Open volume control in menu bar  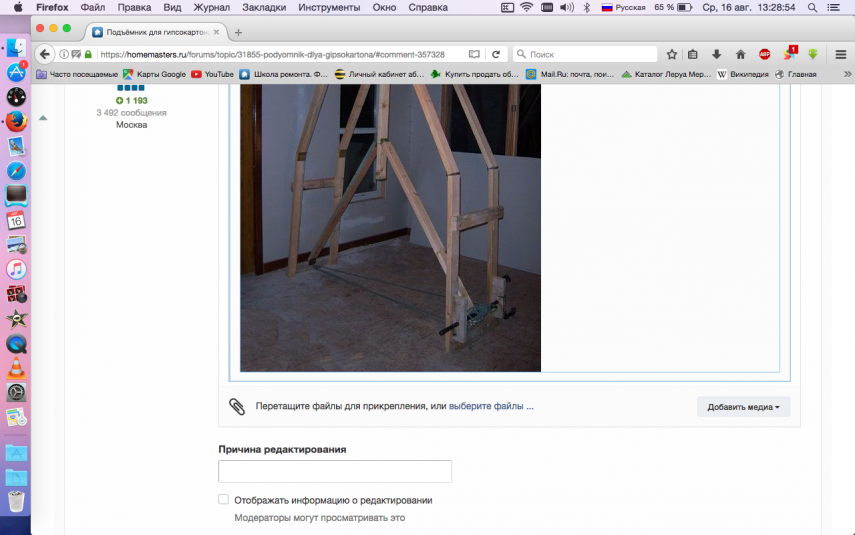click(x=567, y=8)
